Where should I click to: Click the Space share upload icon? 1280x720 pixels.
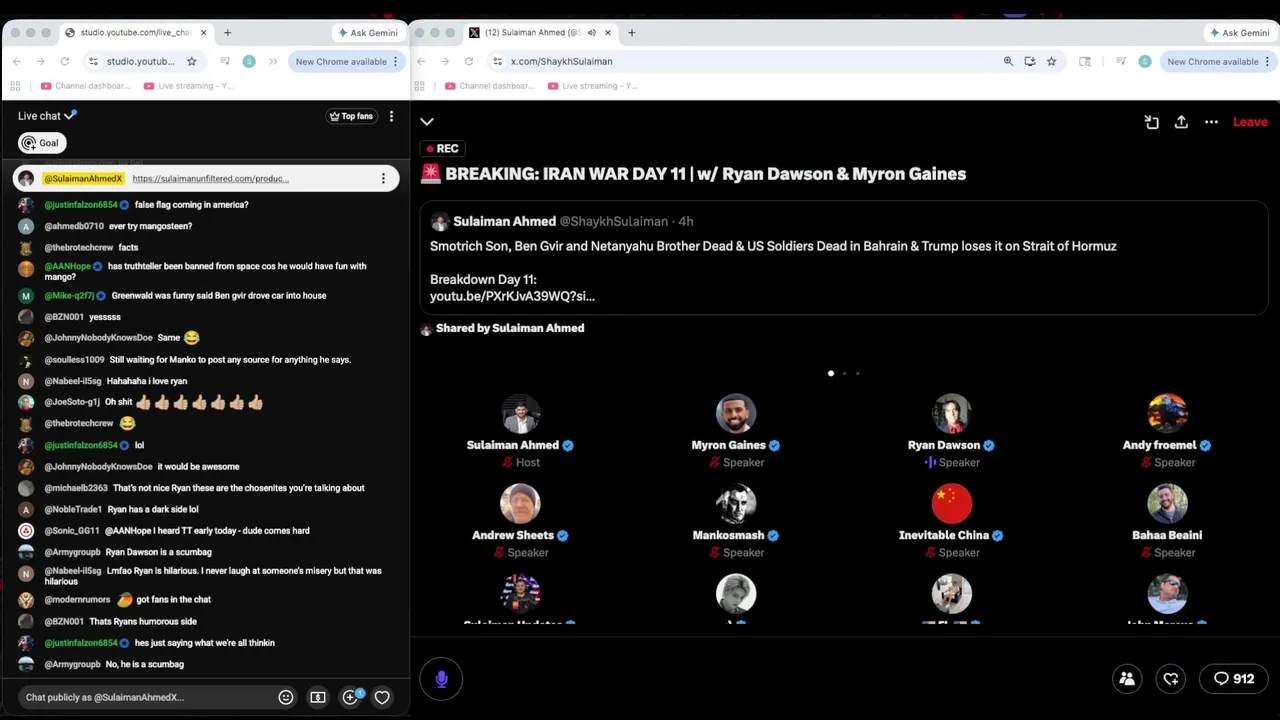[x=1181, y=122]
